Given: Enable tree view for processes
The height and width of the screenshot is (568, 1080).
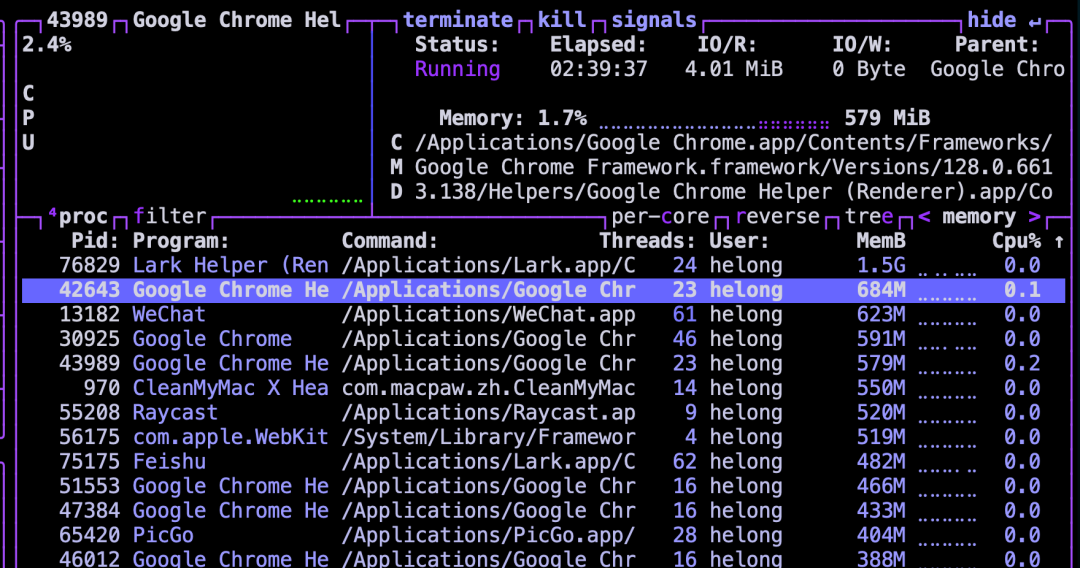Looking at the screenshot, I should [x=868, y=217].
